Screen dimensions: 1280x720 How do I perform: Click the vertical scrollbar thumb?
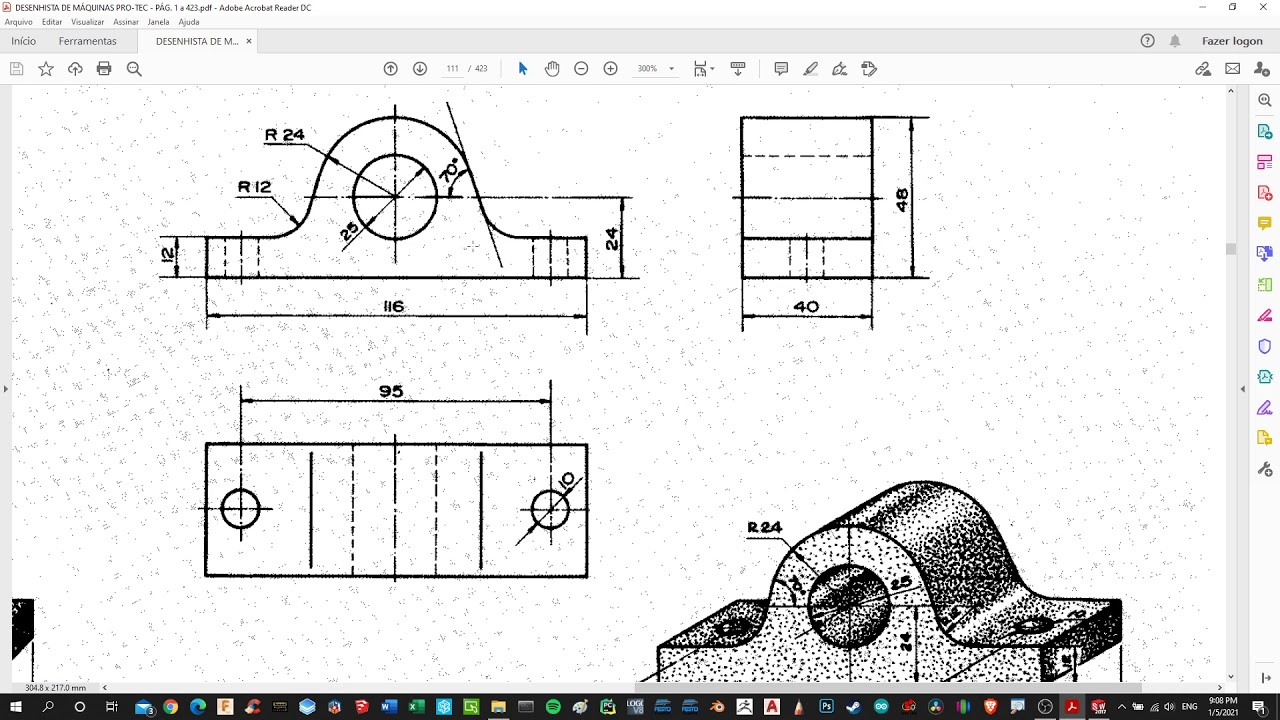pos(1231,249)
